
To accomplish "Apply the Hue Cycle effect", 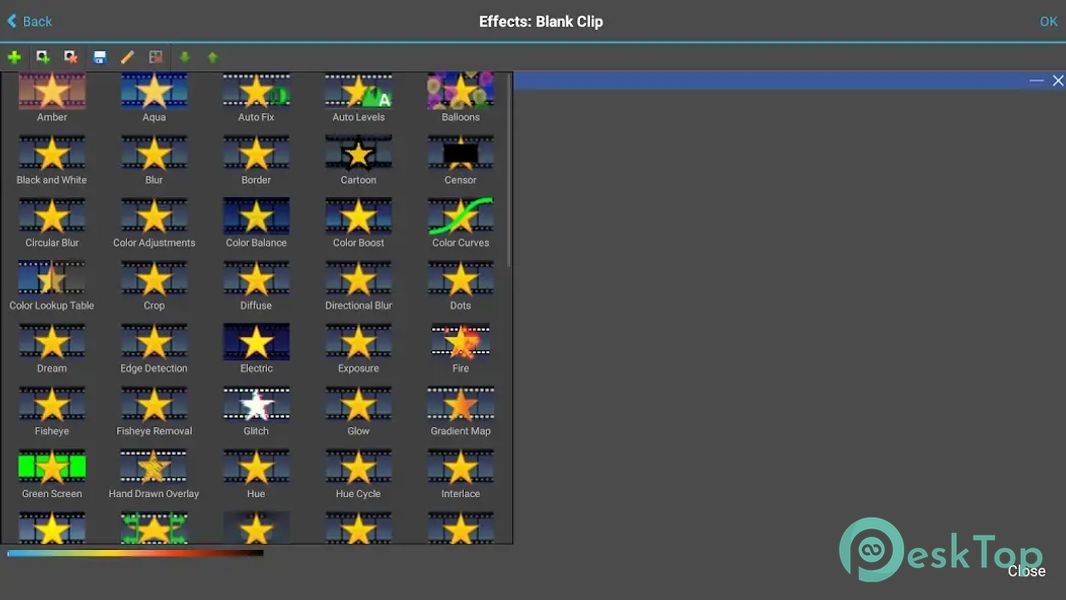I will coord(358,474).
